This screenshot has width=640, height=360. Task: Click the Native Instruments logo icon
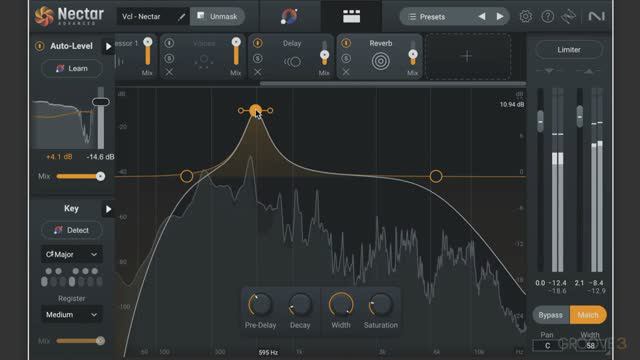pos(596,16)
